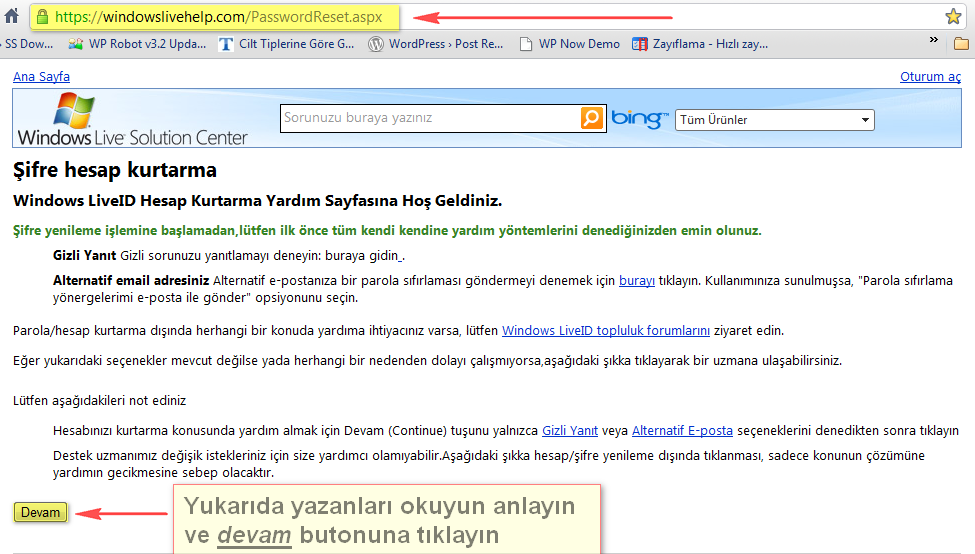Click the Şifre hesap kurtarma heading

pyautogui.click(x=115, y=170)
